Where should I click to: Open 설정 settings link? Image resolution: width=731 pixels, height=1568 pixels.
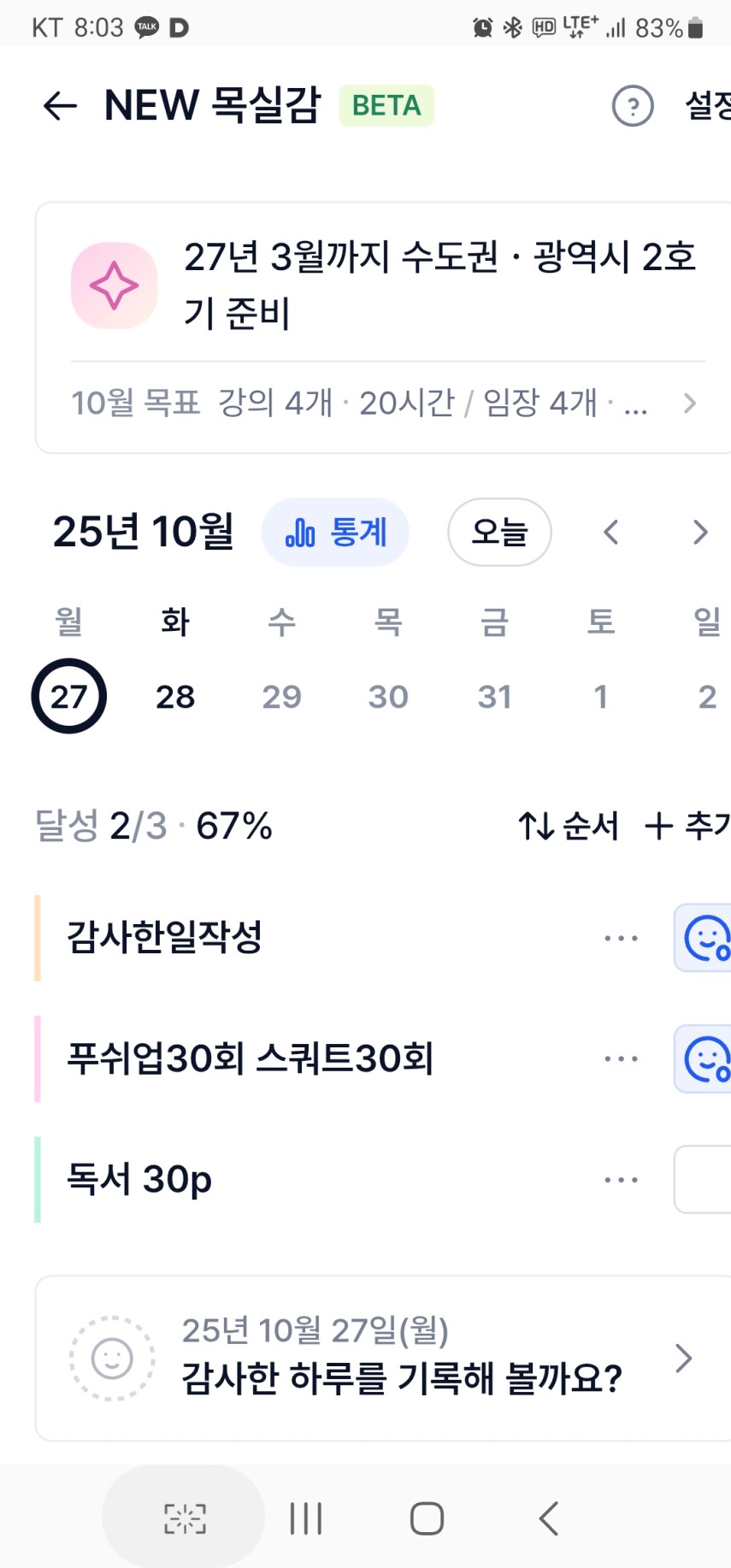(x=708, y=106)
